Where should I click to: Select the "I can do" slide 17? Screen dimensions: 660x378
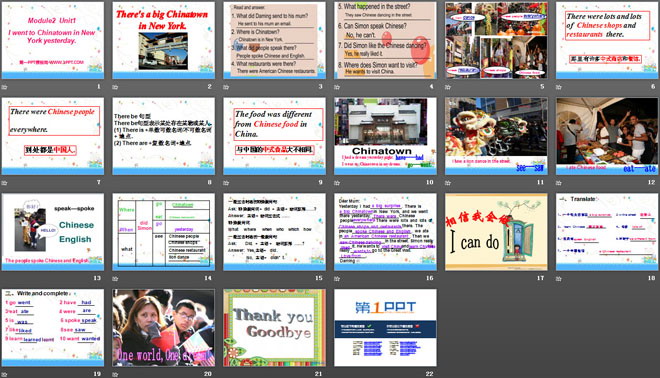[496, 232]
